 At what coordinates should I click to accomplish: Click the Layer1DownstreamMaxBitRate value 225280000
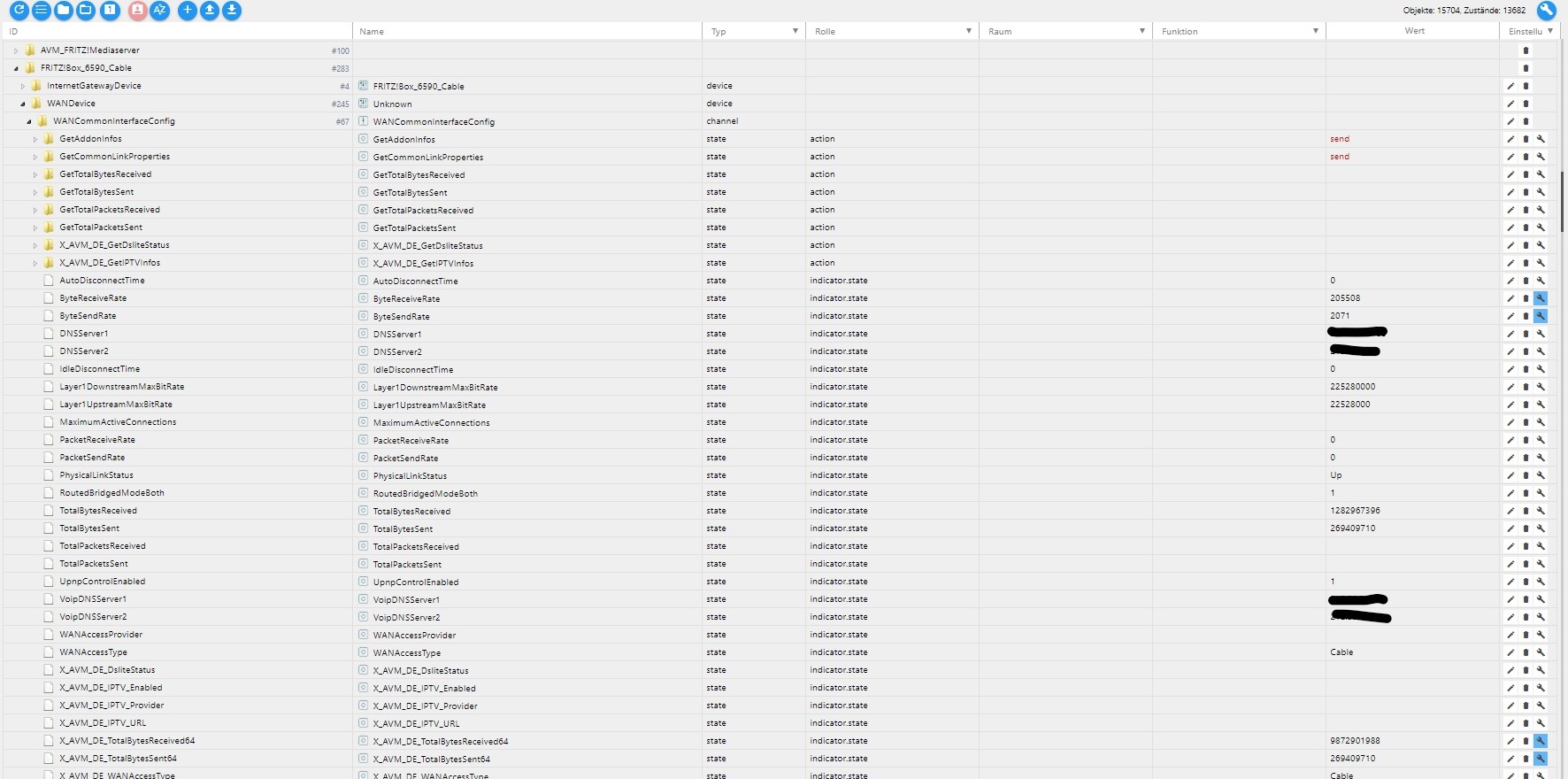(x=1352, y=387)
